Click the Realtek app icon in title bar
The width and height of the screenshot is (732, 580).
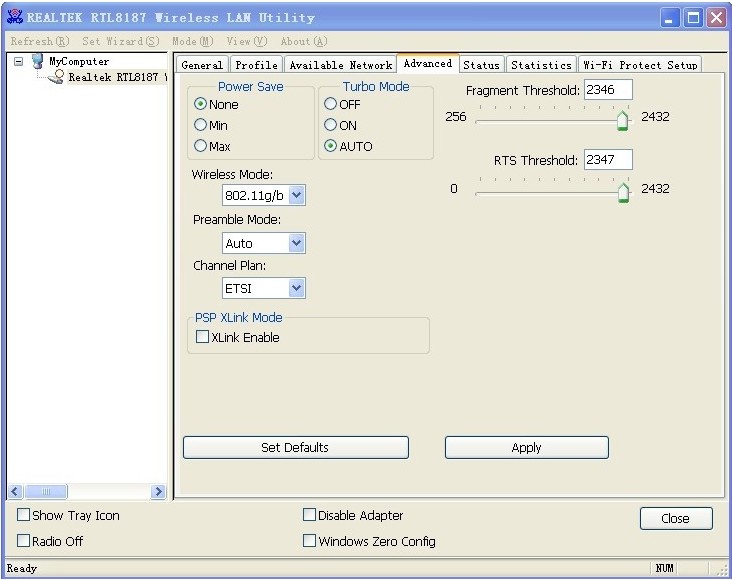point(15,17)
